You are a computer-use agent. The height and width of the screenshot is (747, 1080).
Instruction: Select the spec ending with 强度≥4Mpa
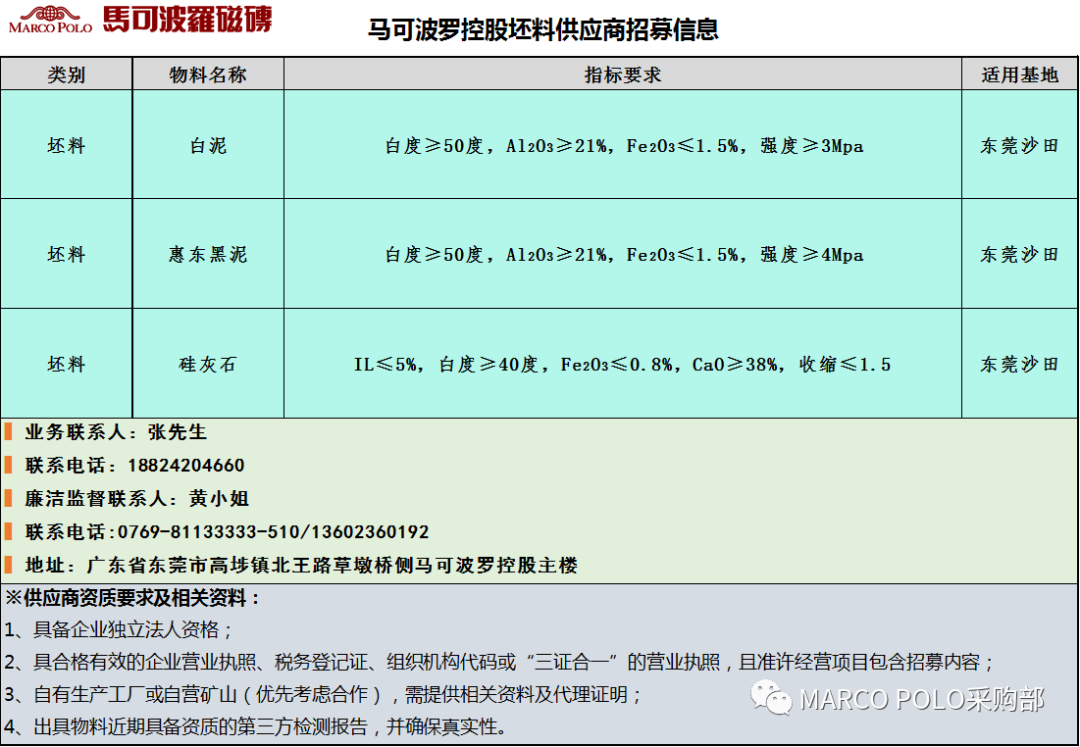tap(624, 255)
